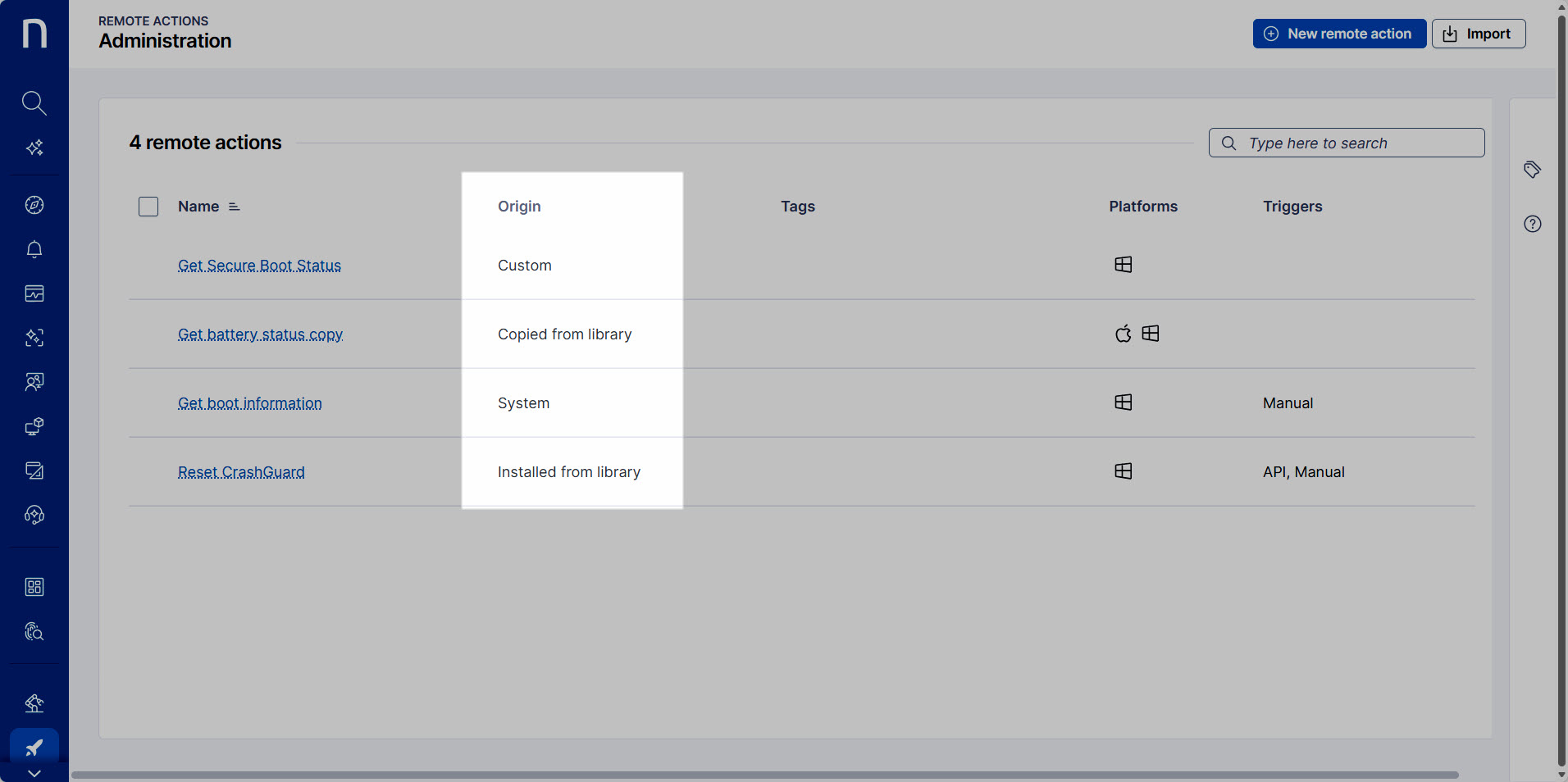The height and width of the screenshot is (782, 1568).
Task: Toggle the select-all checkbox beside Name
Action: [x=148, y=207]
